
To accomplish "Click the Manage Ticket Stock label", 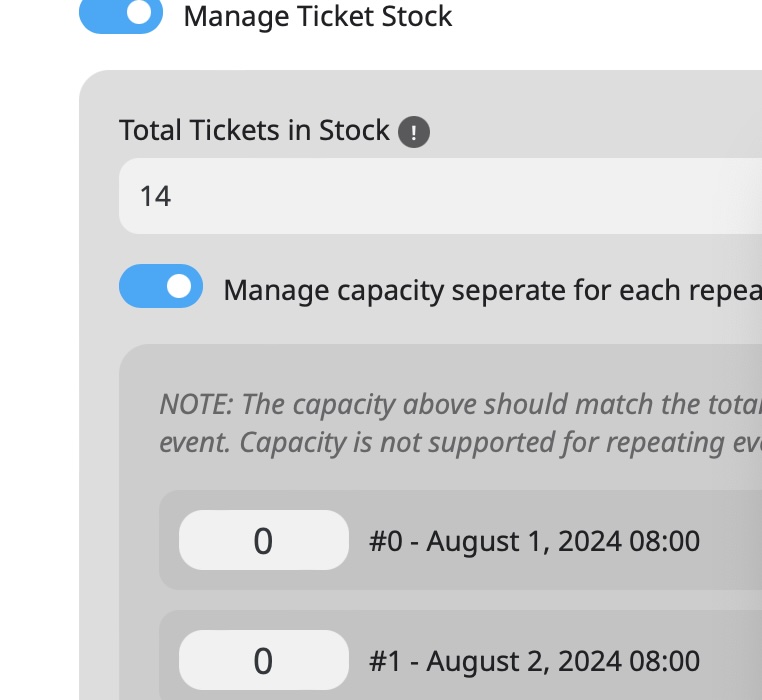I will (318, 17).
